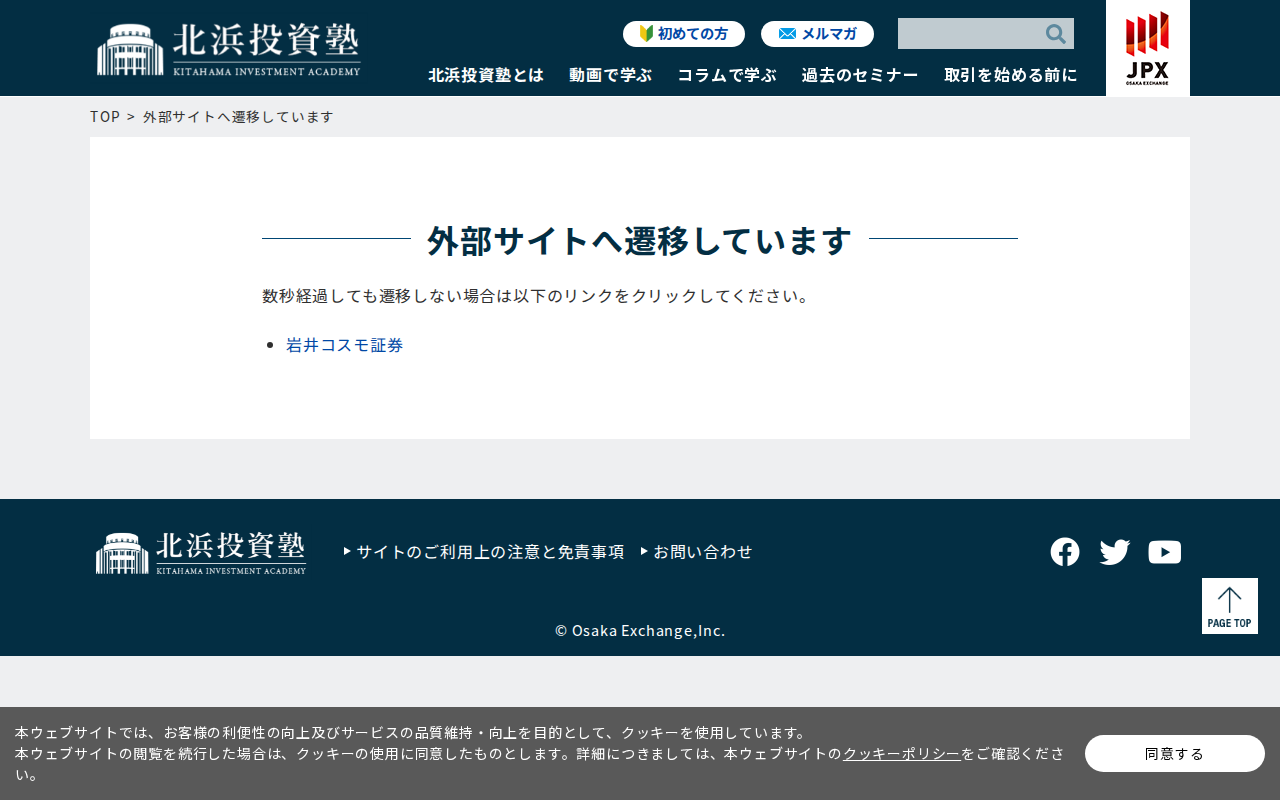Focus the header search input field
The height and width of the screenshot is (800, 1280).
click(970, 34)
